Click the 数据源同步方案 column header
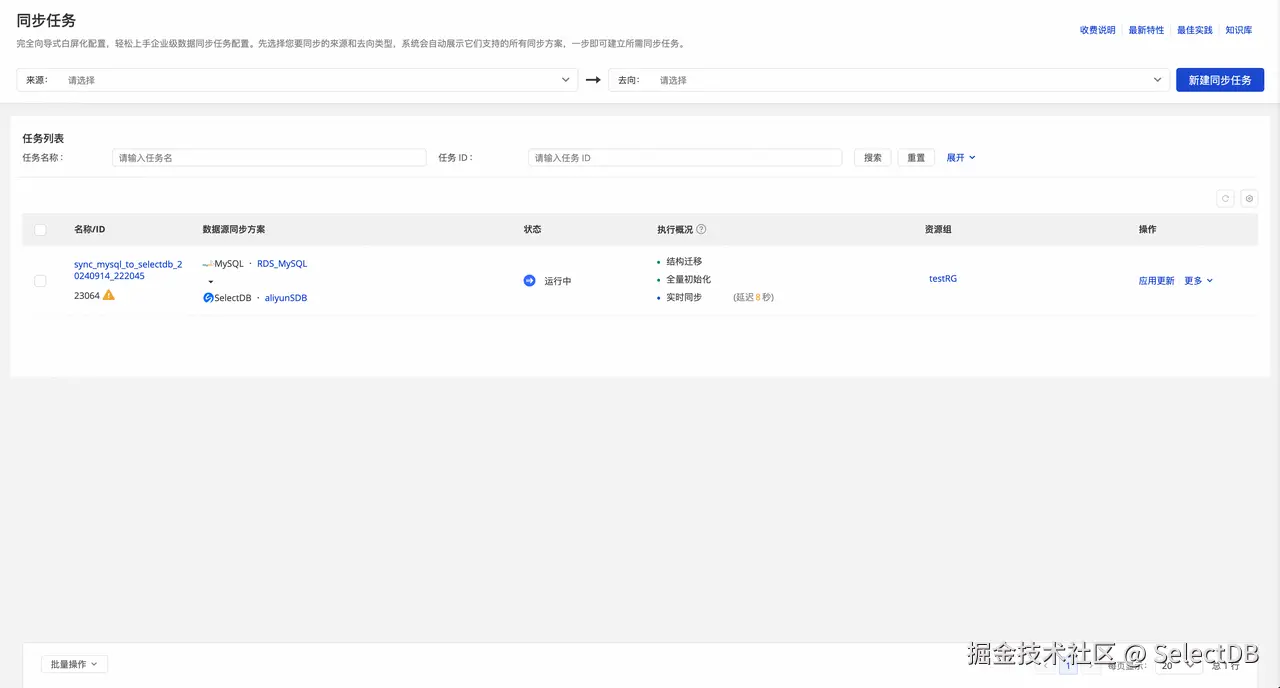Viewport: 1280px width, 688px height. coord(234,230)
